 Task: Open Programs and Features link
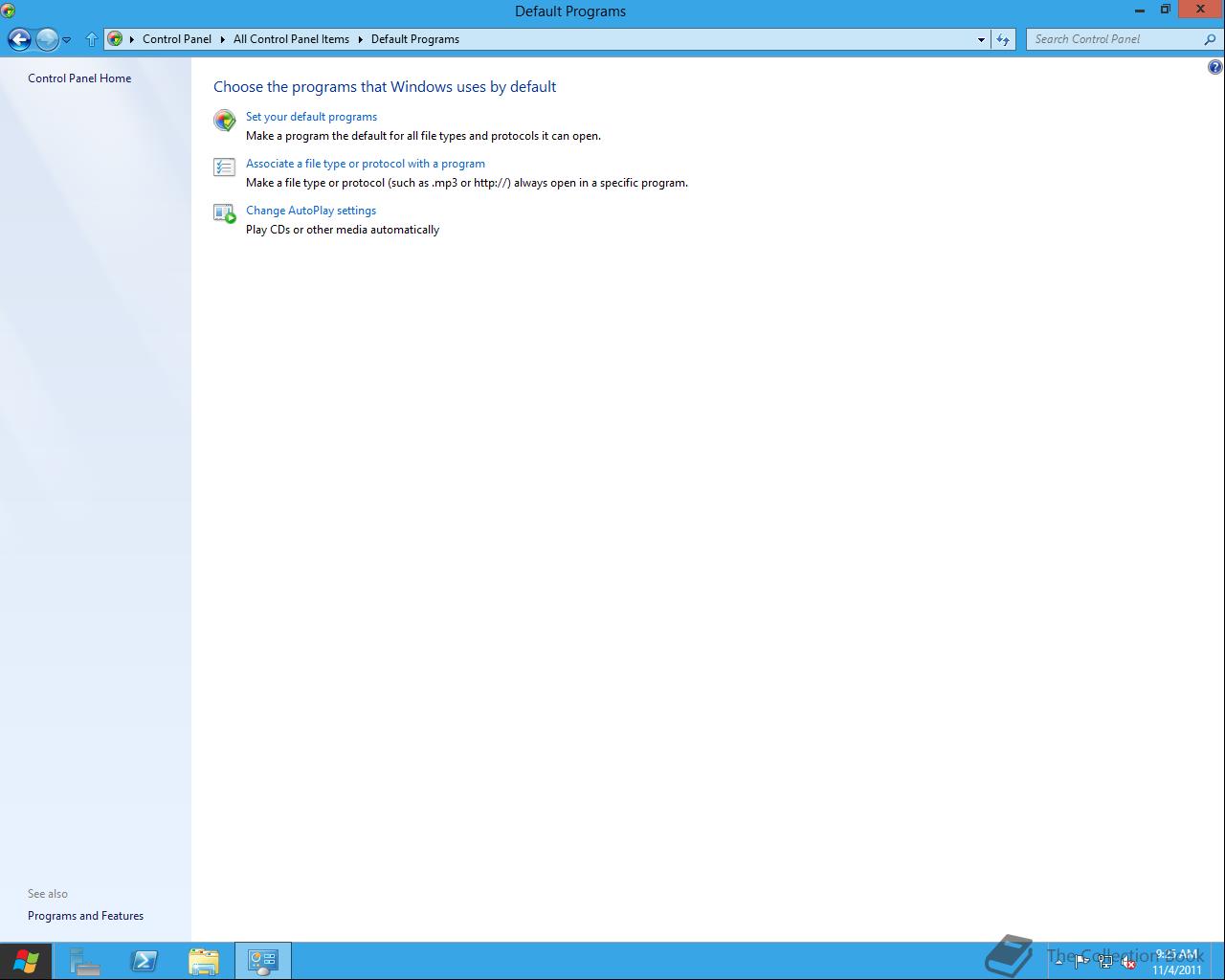pos(85,916)
